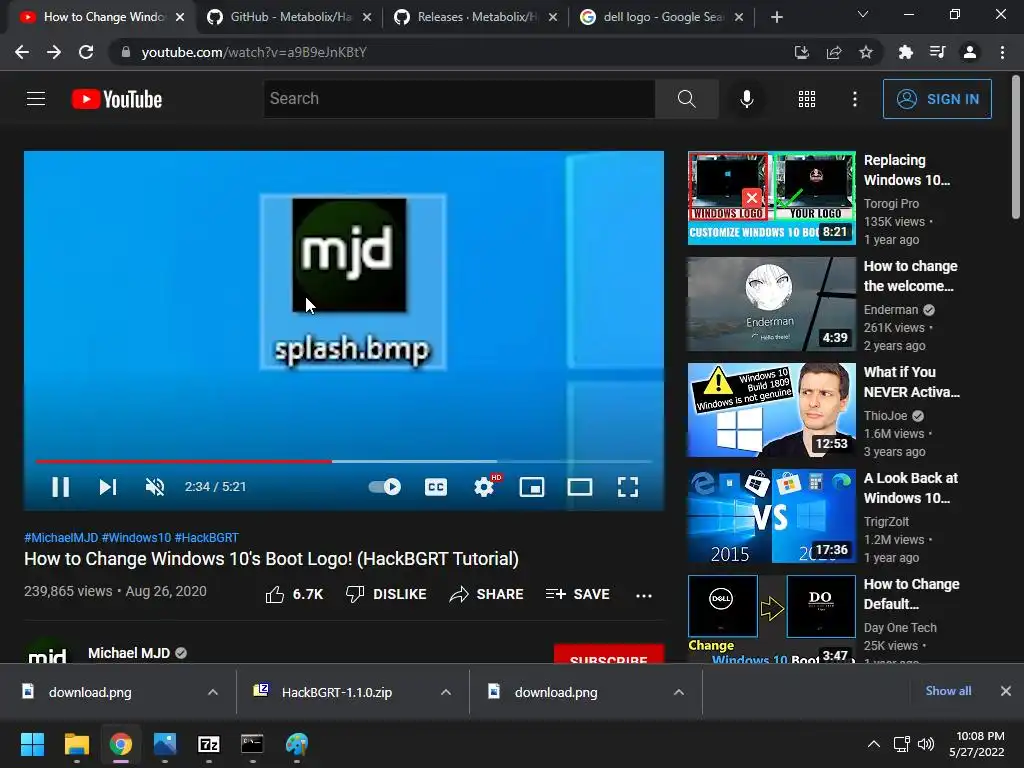Unmute the video player volume
The height and width of the screenshot is (768, 1024).
pos(155,487)
